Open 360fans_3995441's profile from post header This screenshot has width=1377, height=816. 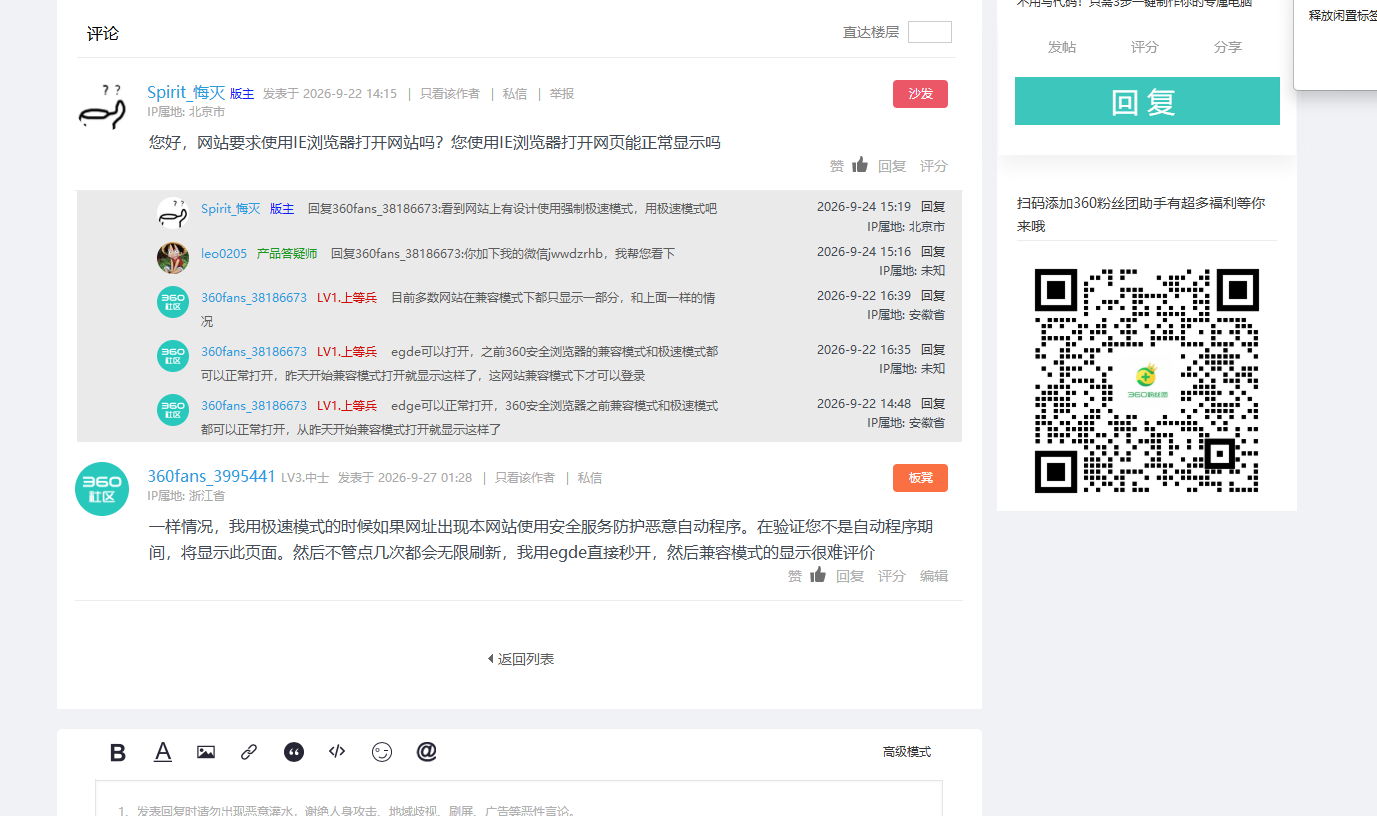click(x=211, y=476)
